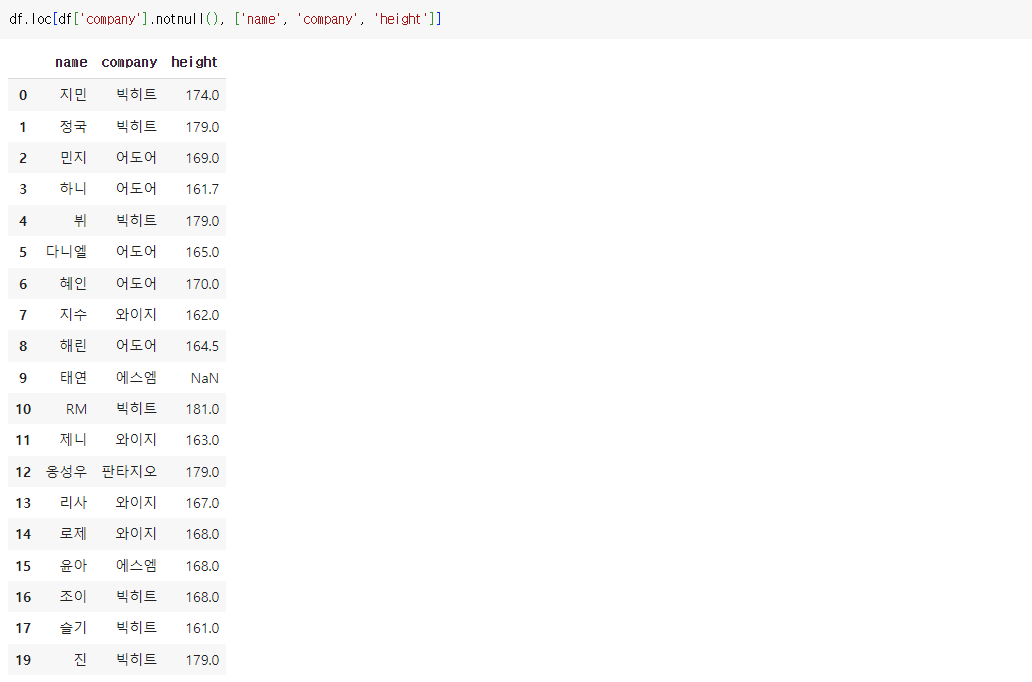Click the name cell 지수
The width and height of the screenshot is (1032, 682).
pyautogui.click(x=73, y=315)
